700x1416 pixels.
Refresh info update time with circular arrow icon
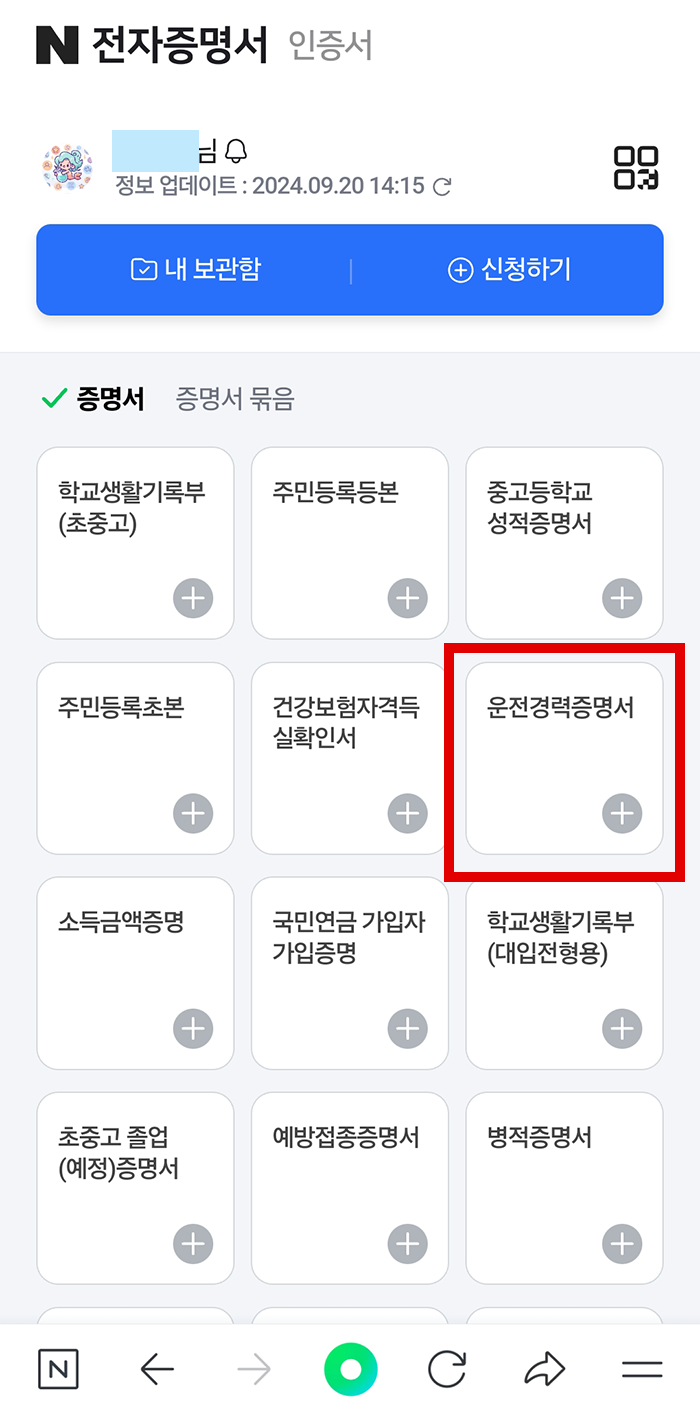click(x=443, y=186)
